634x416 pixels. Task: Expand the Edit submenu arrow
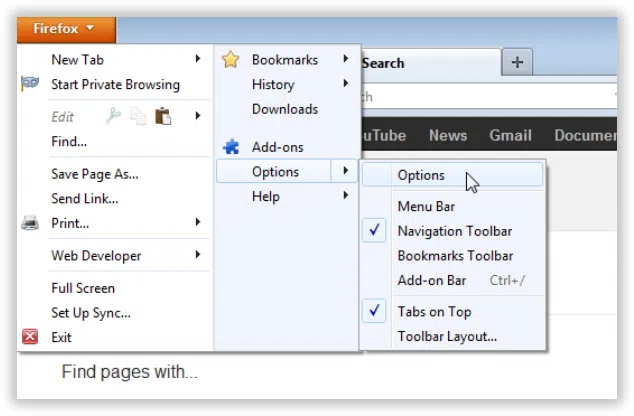(198, 116)
